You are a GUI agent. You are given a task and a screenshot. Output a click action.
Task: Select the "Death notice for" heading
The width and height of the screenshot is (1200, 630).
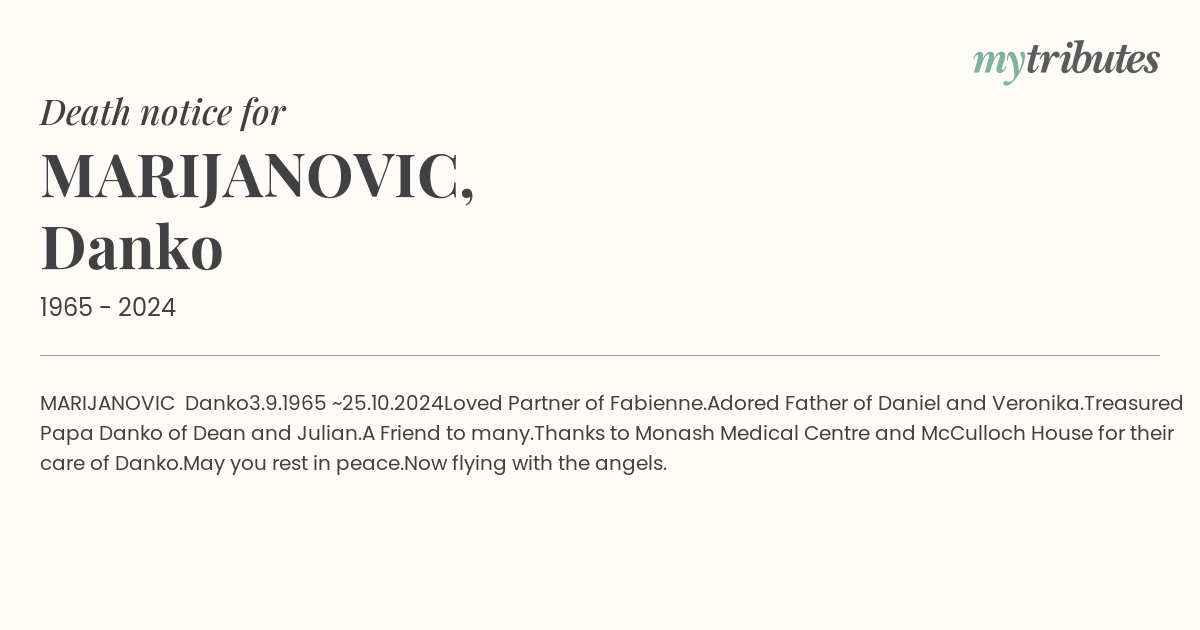[163, 112]
